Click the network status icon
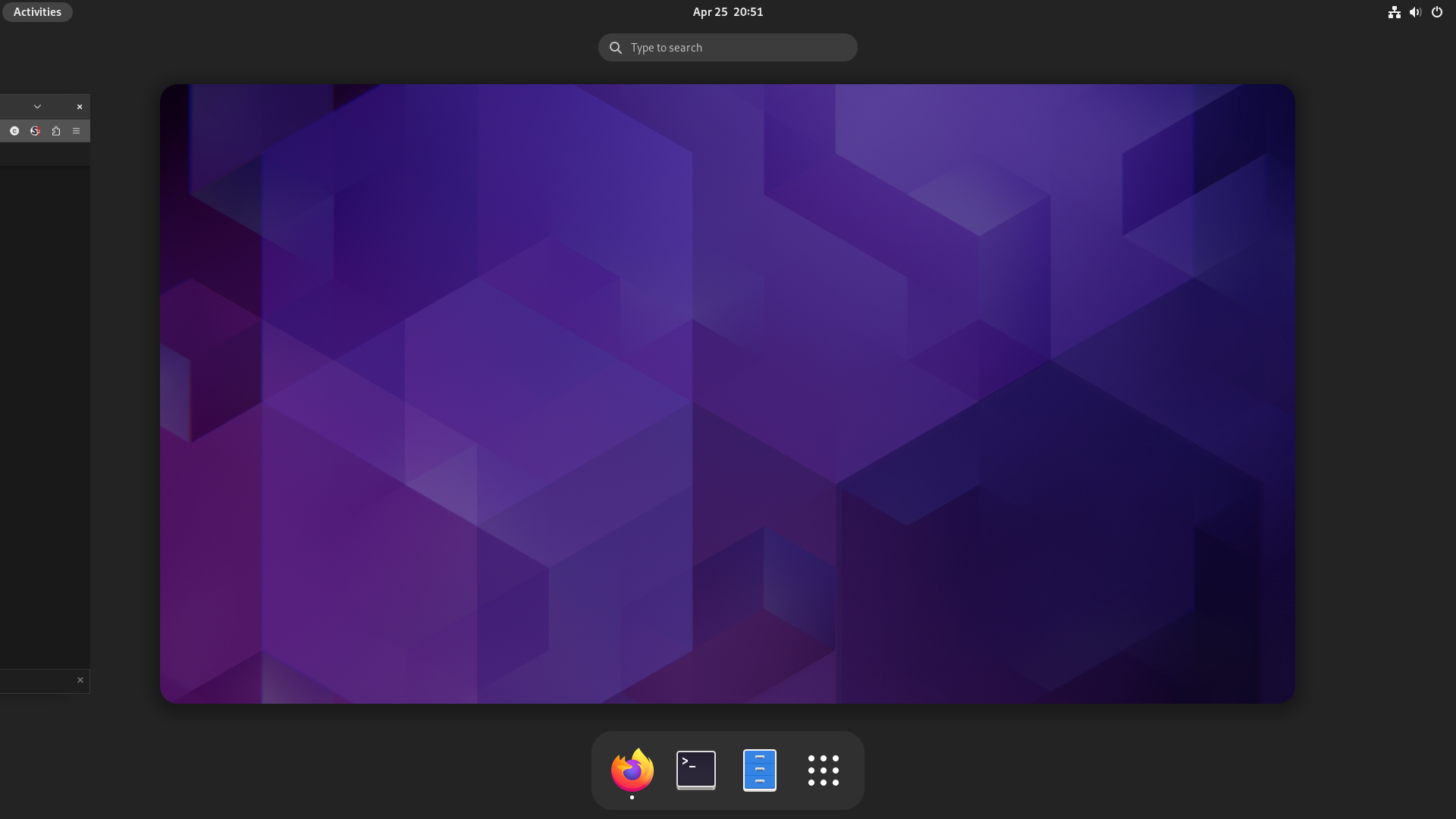This screenshot has height=819, width=1456. click(1394, 12)
